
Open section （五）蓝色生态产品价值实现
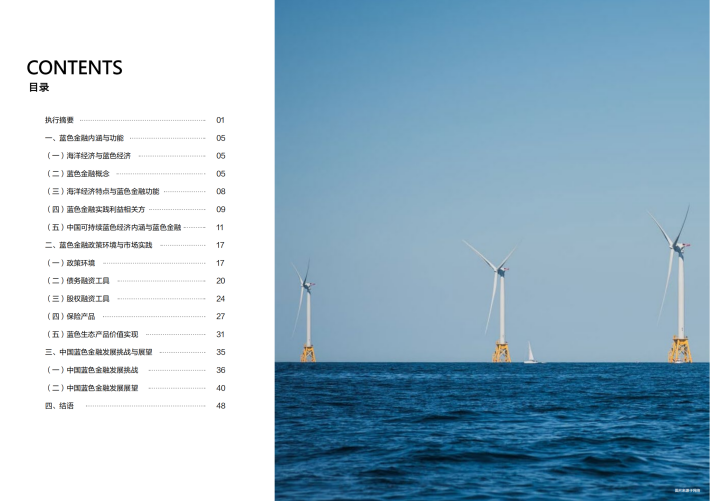tap(91, 334)
